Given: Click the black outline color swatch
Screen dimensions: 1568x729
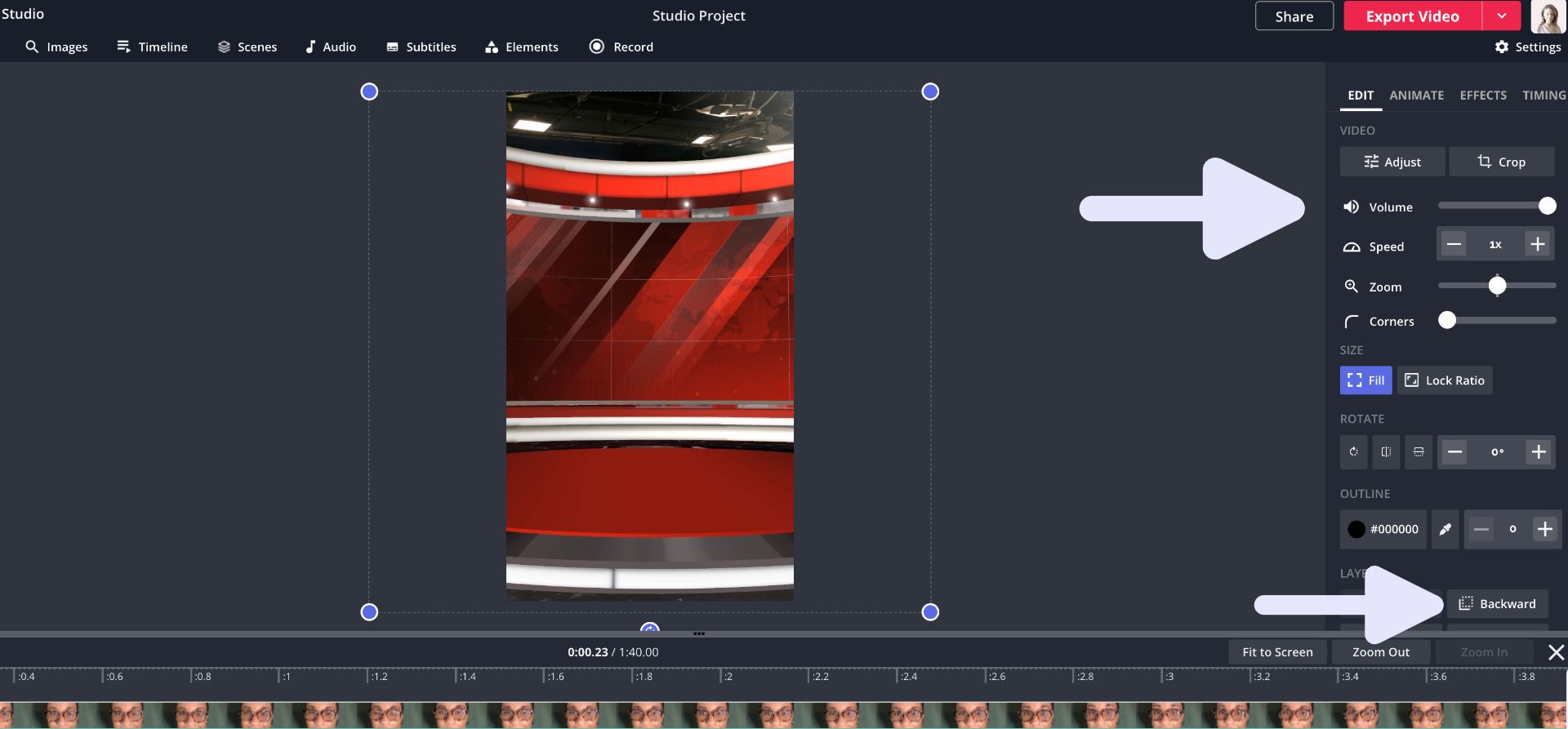Looking at the screenshot, I should (x=1356, y=530).
